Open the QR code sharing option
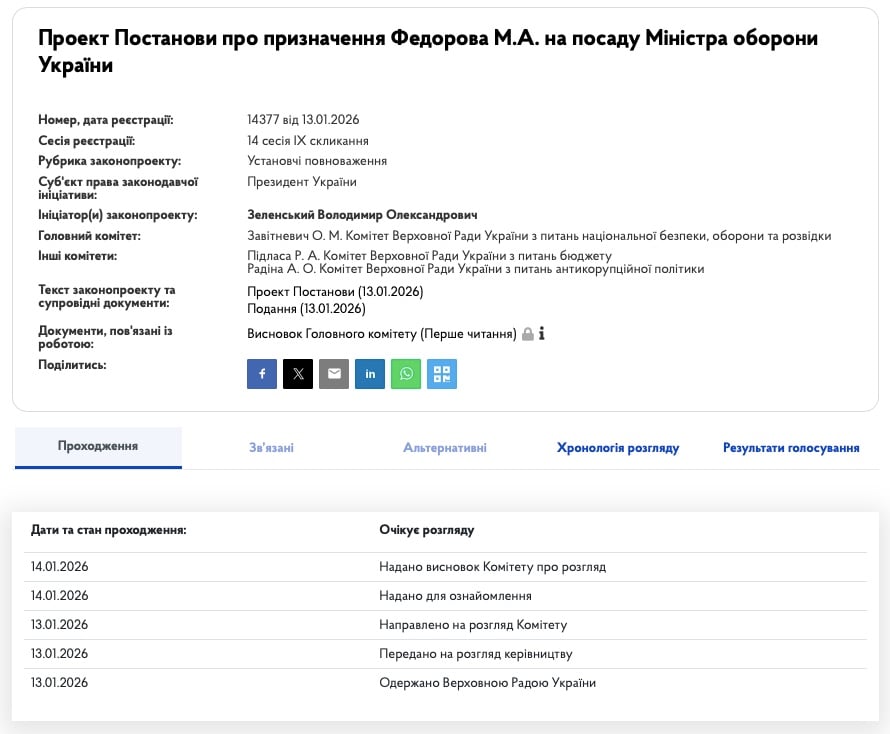 coord(441,374)
